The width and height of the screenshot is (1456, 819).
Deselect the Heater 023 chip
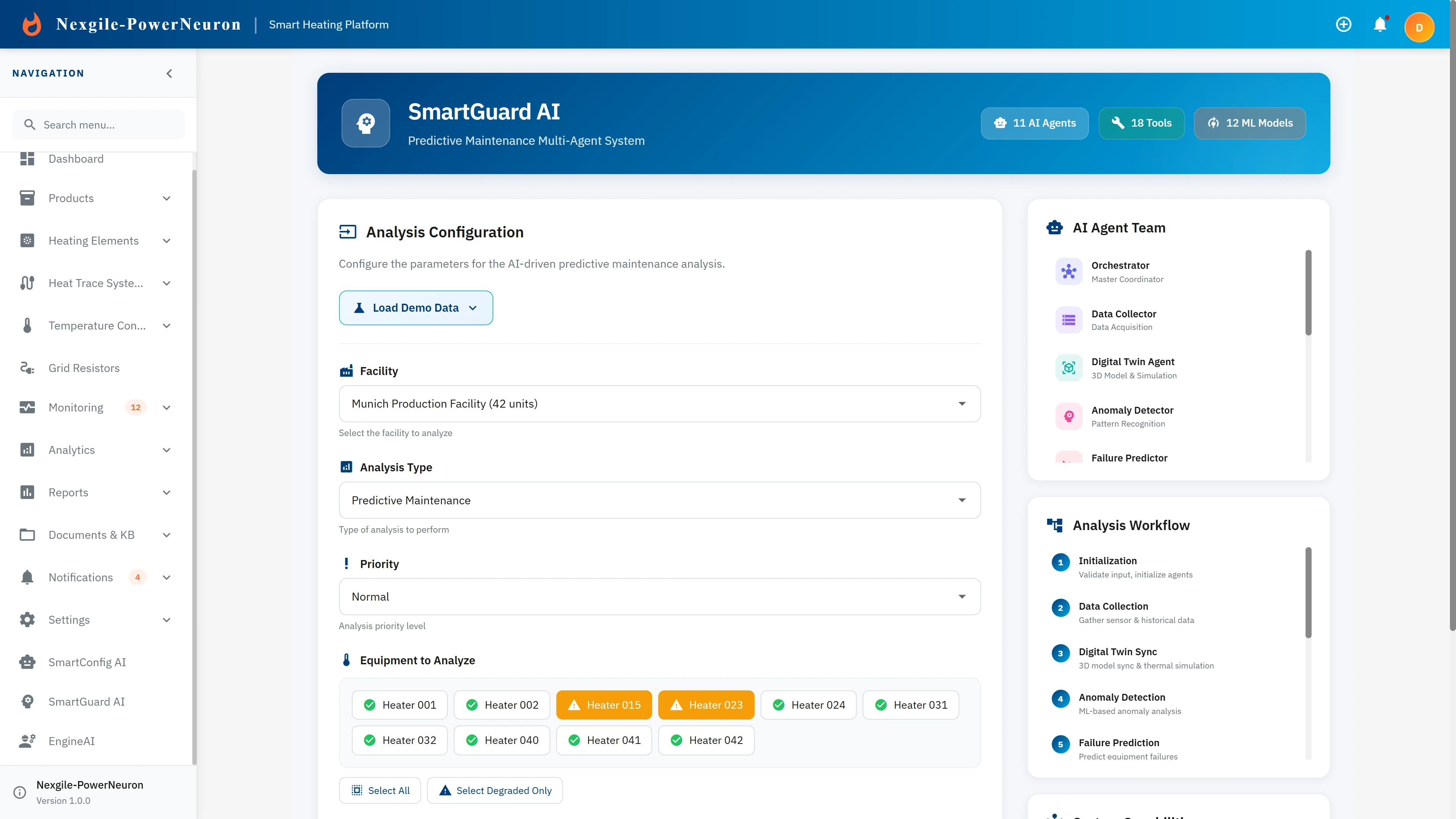click(x=706, y=705)
